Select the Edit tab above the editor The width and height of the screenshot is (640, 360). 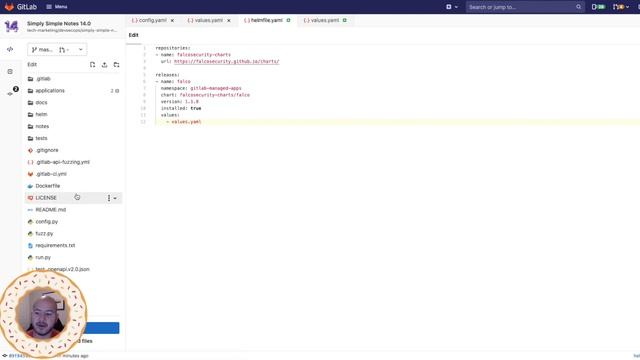[133, 35]
